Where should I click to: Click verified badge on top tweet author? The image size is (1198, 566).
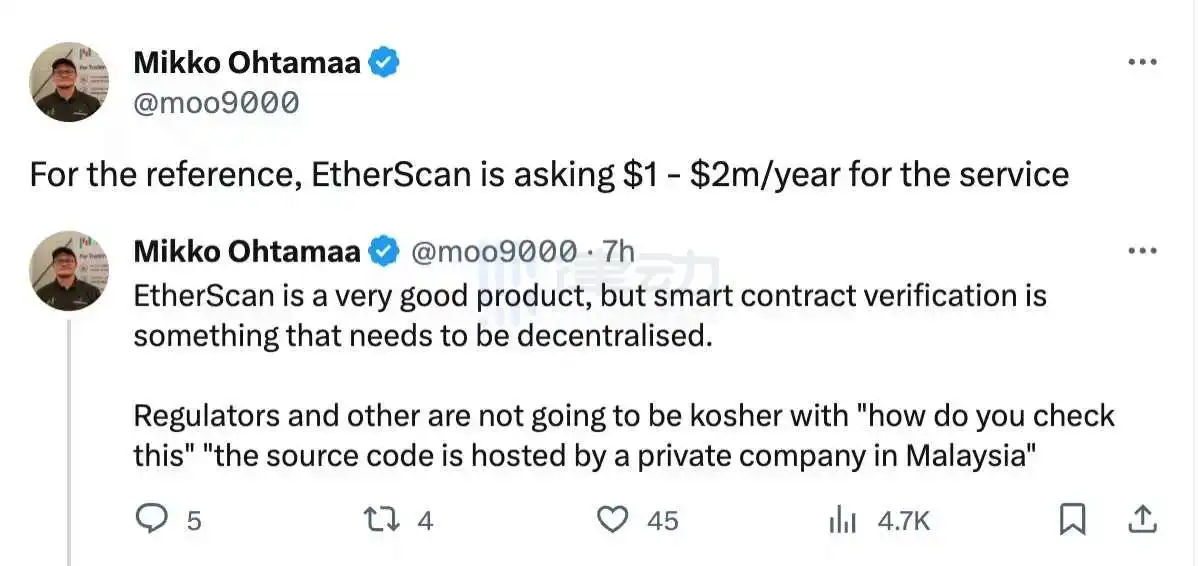[386, 63]
